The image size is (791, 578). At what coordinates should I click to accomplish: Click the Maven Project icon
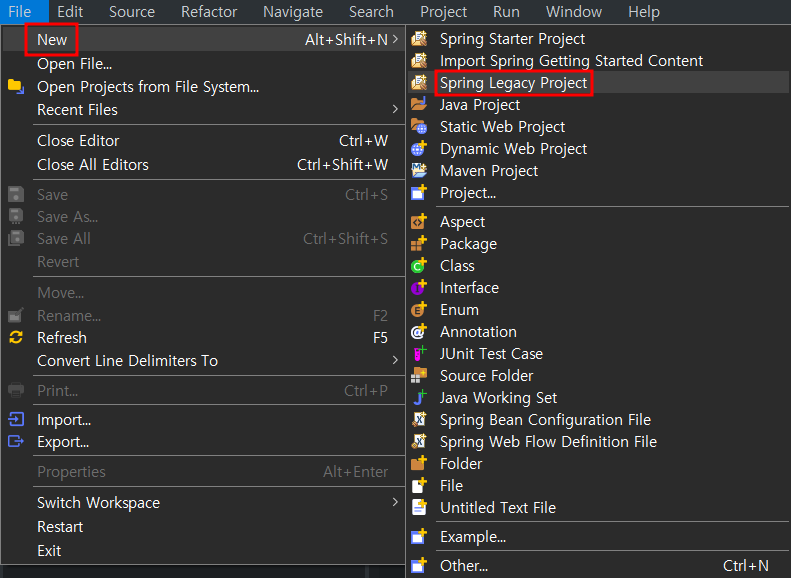(x=419, y=170)
